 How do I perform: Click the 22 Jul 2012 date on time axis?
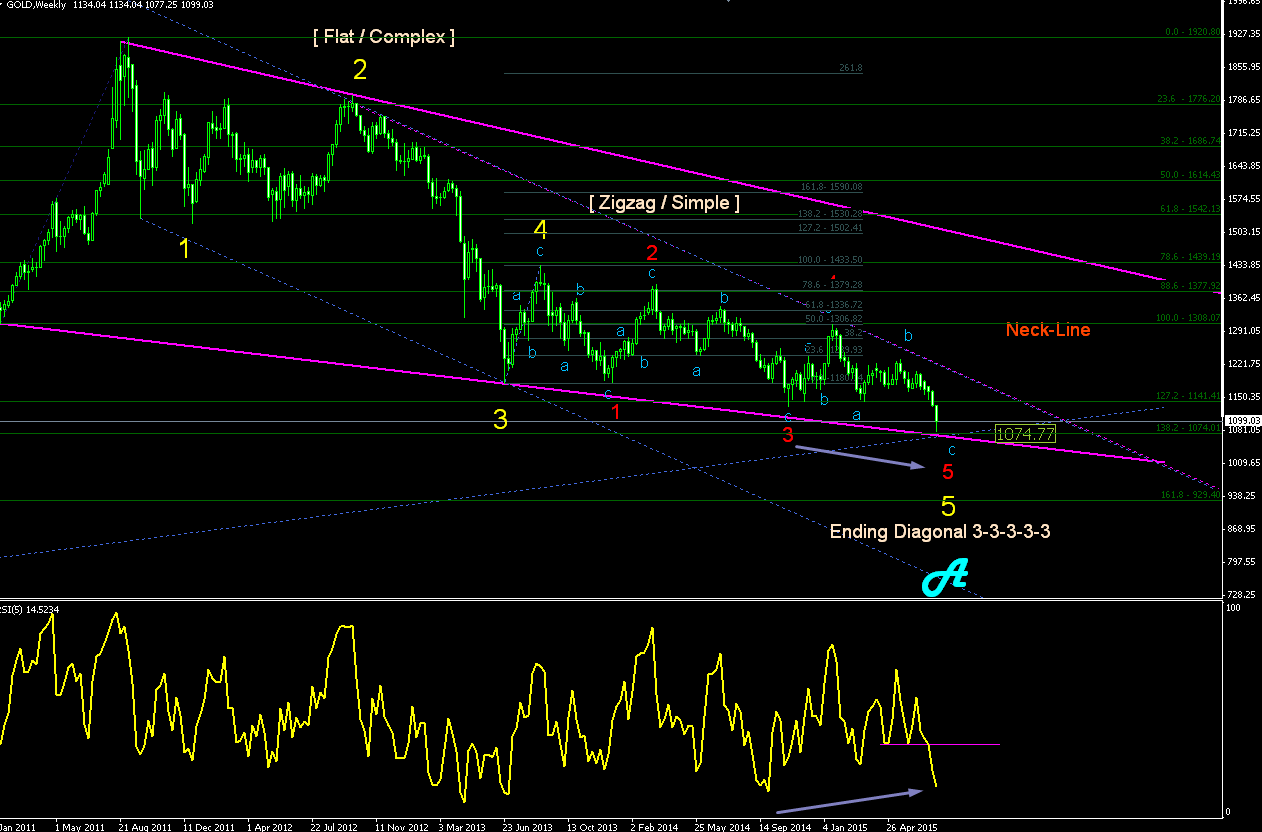[x=334, y=827]
